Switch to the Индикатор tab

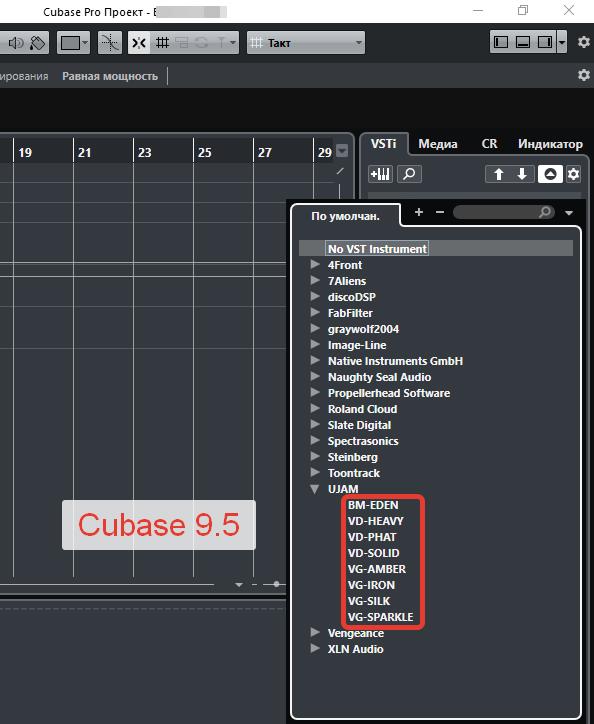pyautogui.click(x=550, y=144)
